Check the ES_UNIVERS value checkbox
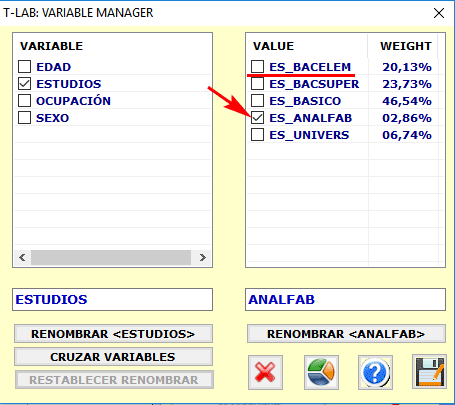Viewport: 455px width, 405px height. click(x=257, y=135)
